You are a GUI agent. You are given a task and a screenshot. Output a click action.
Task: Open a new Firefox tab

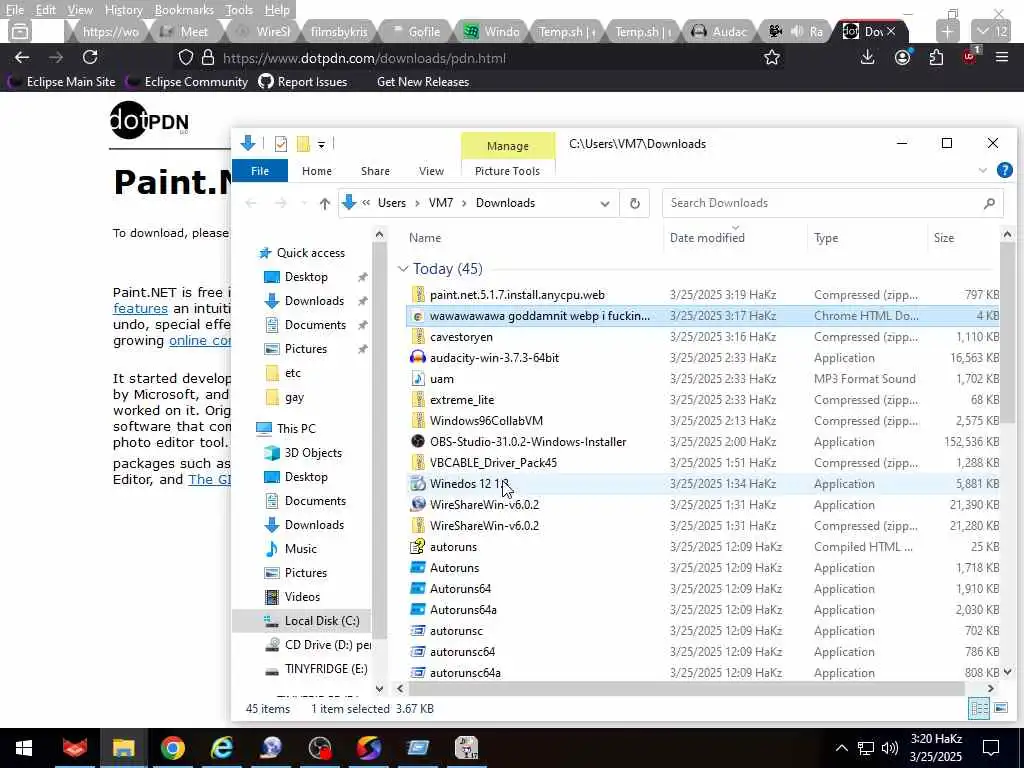[x=948, y=31]
